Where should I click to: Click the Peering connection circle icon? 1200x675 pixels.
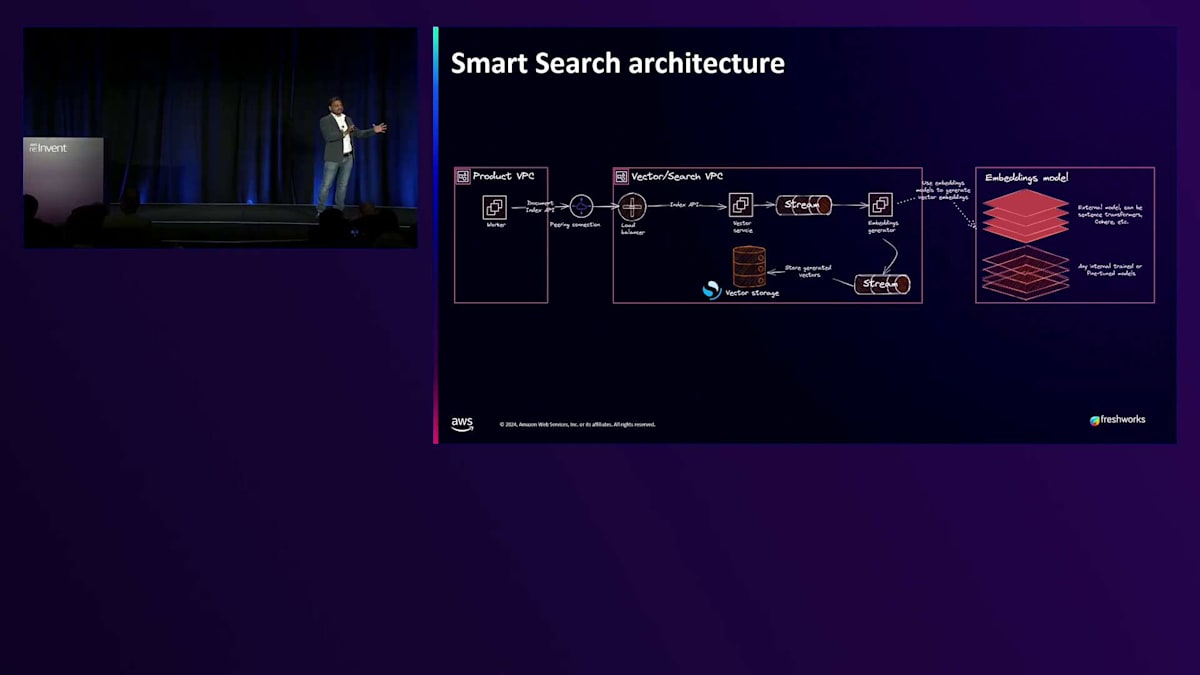581,207
